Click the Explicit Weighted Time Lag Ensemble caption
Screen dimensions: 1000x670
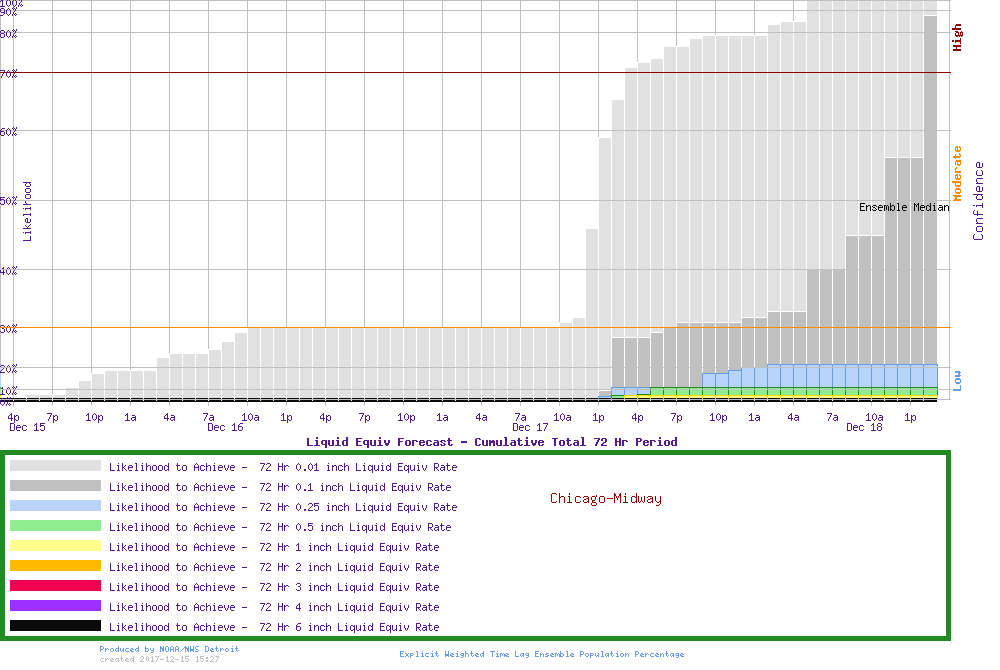pos(541,654)
